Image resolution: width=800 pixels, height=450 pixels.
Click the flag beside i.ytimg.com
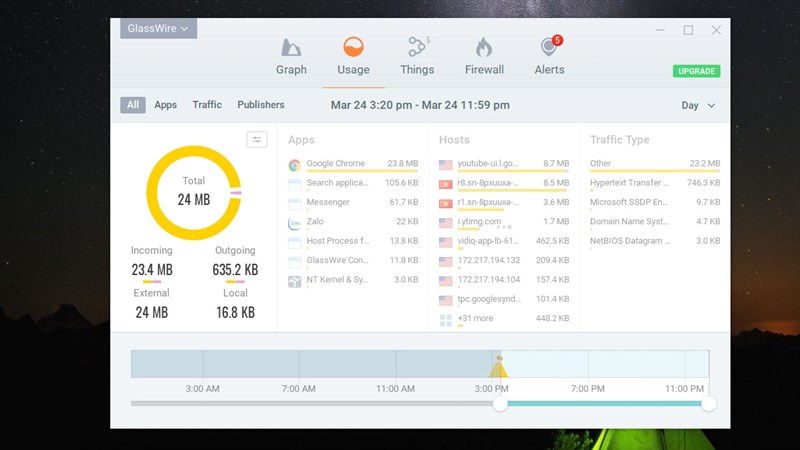[445, 223]
